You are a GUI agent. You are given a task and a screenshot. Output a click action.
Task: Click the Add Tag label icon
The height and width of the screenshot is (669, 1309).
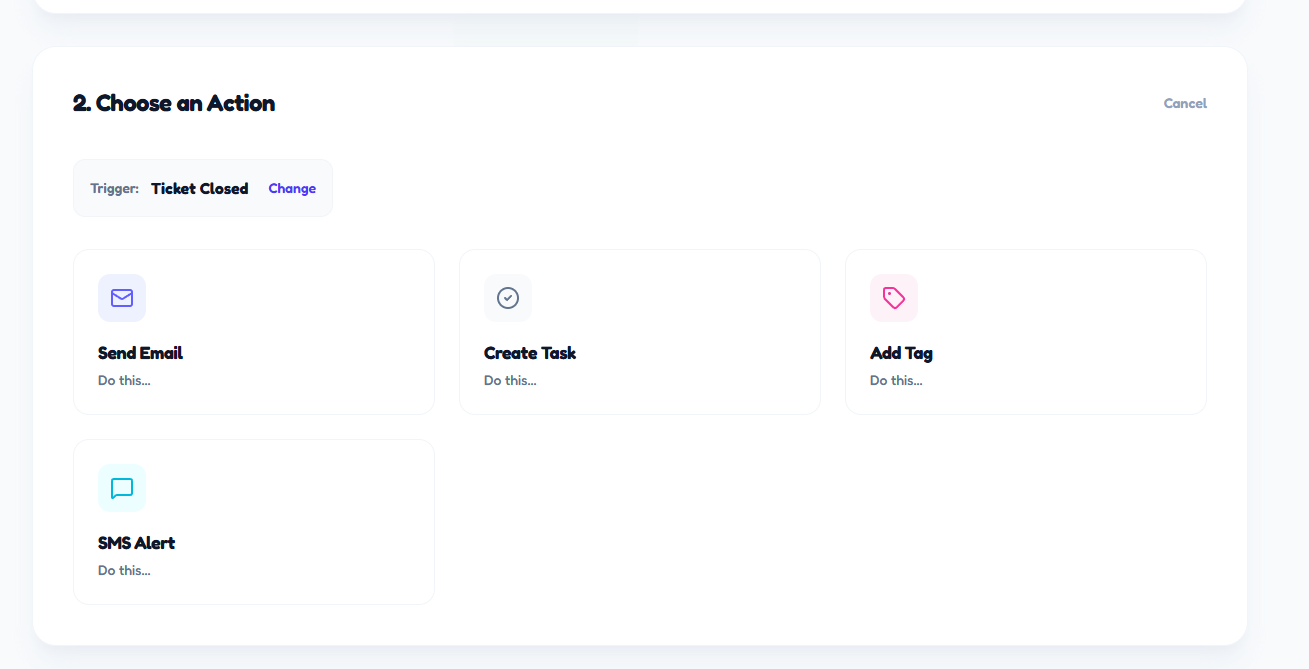[893, 297]
